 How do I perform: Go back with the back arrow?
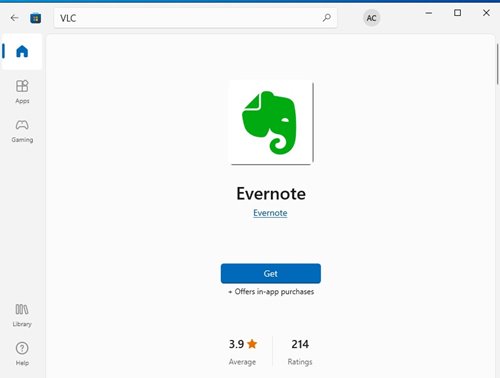tap(14, 18)
